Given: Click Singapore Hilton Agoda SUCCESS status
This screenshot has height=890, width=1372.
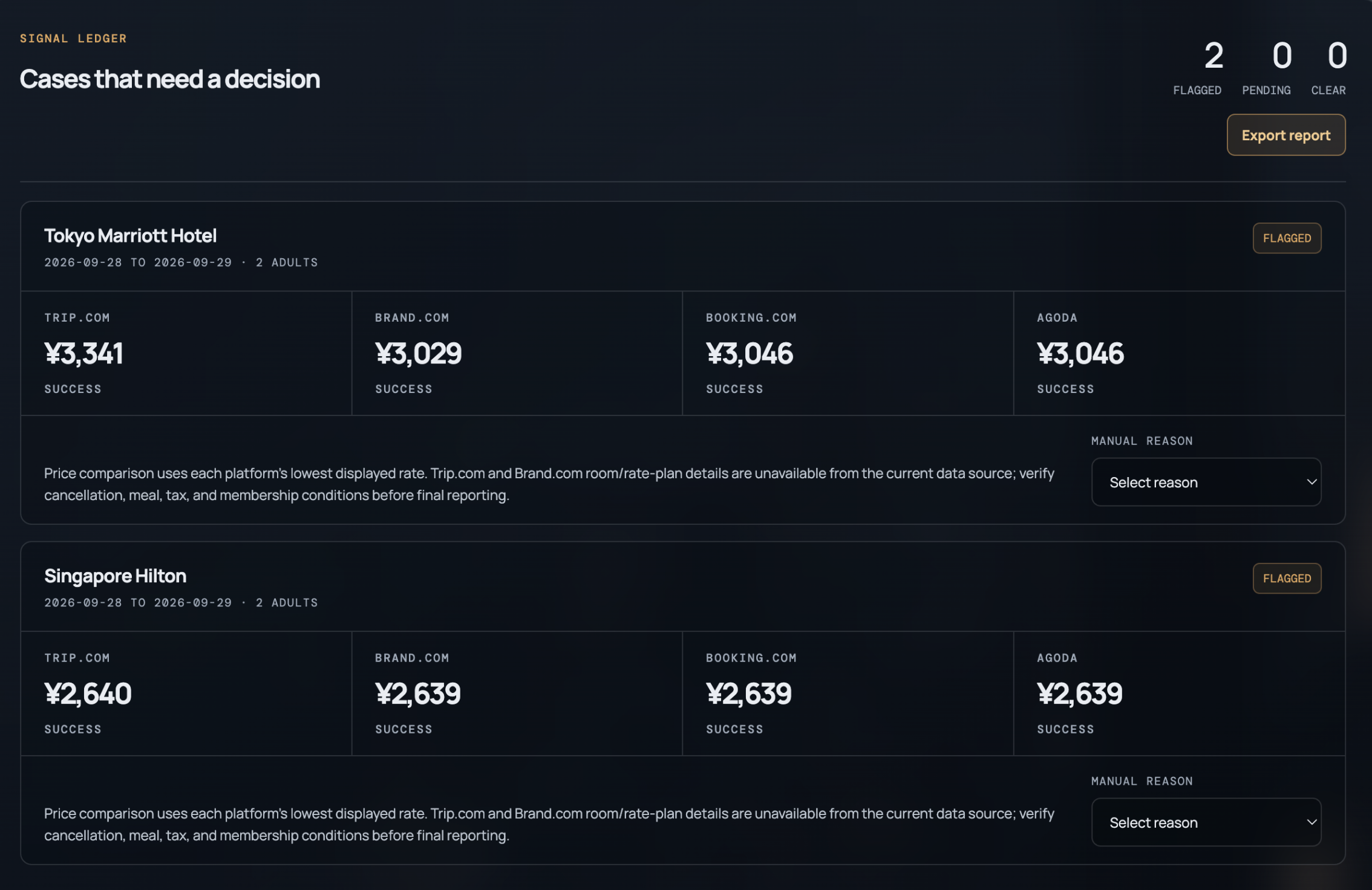Looking at the screenshot, I should (x=1065, y=730).
